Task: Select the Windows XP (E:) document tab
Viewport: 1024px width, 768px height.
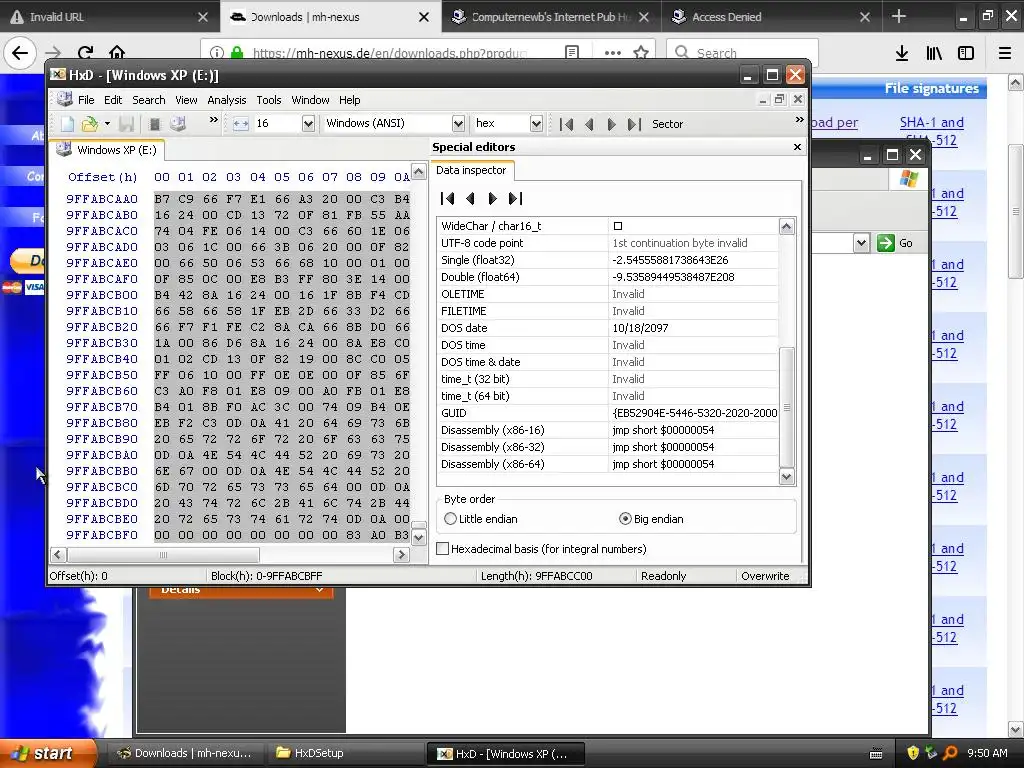Action: click(108, 150)
